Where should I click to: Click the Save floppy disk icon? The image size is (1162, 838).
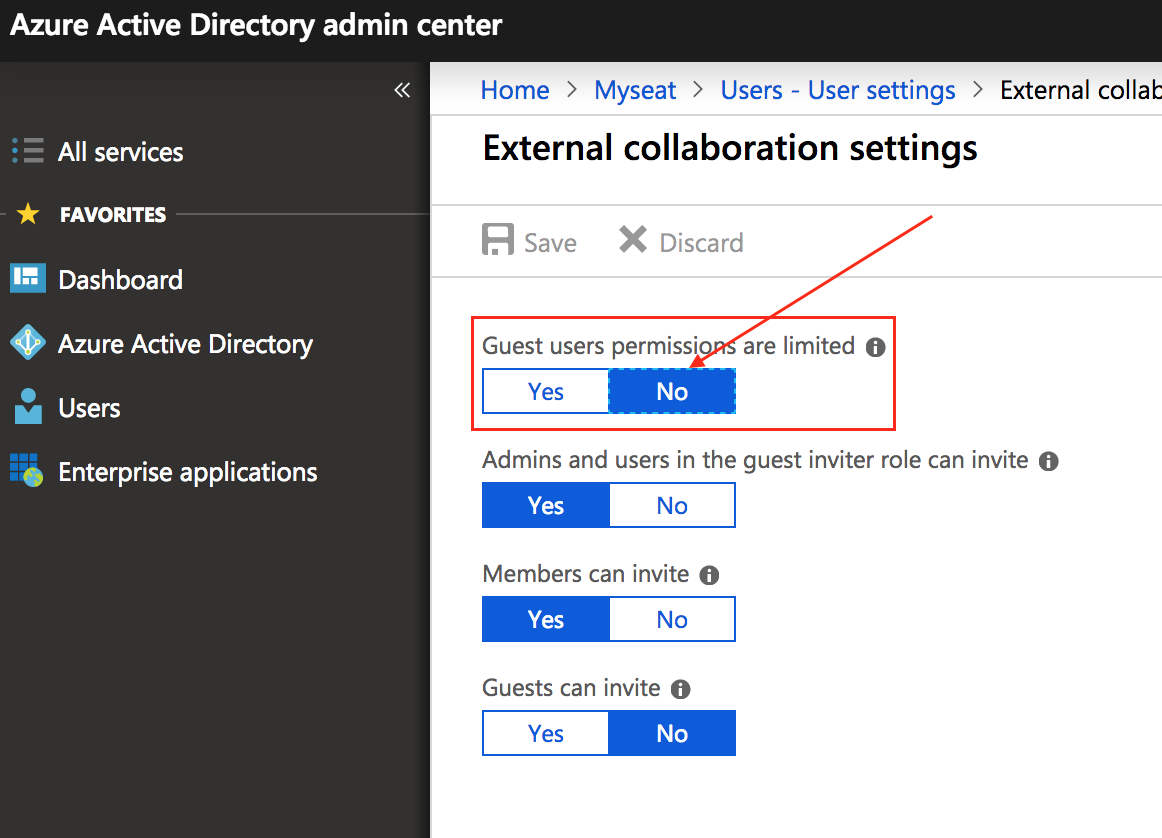coord(498,239)
